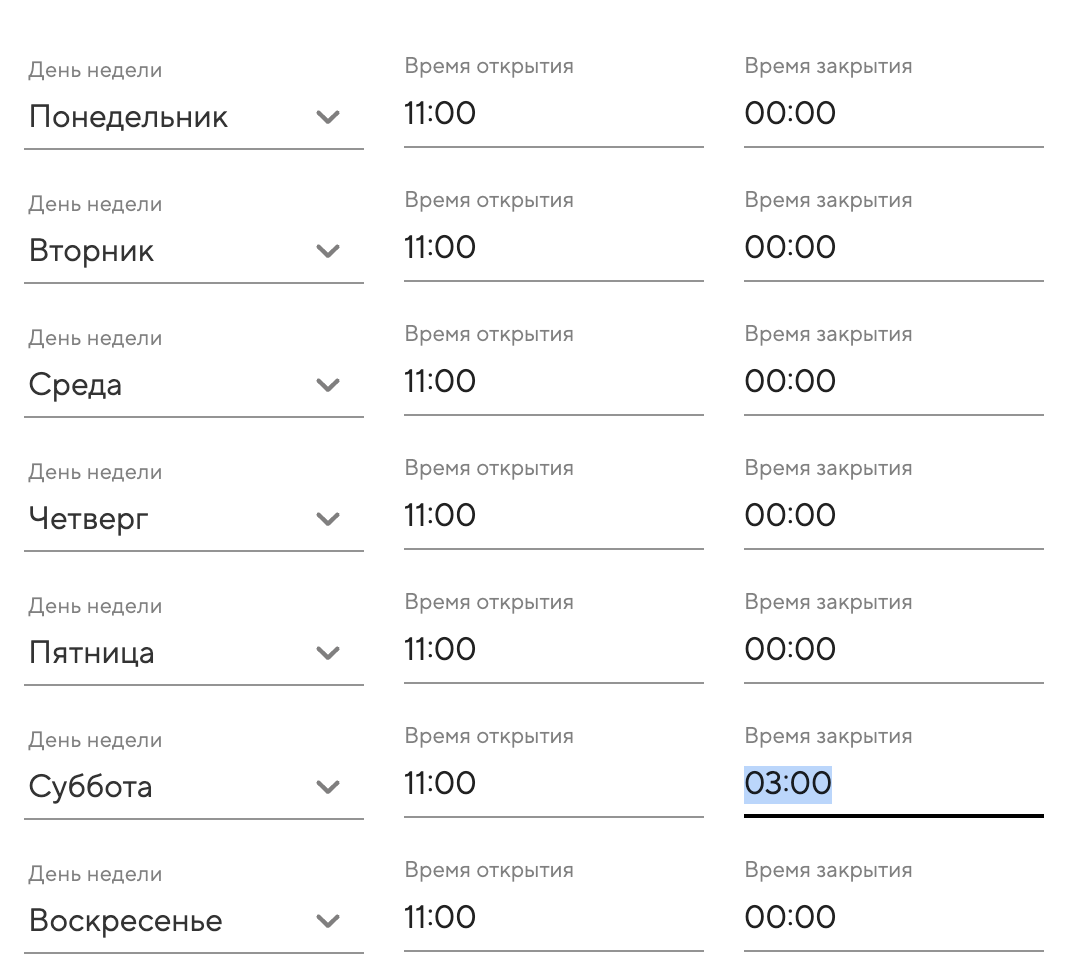Image resolution: width=1068 pixels, height=974 pixels.
Task: Open the Вторник weekday dropdown arrow
Action: click(328, 251)
